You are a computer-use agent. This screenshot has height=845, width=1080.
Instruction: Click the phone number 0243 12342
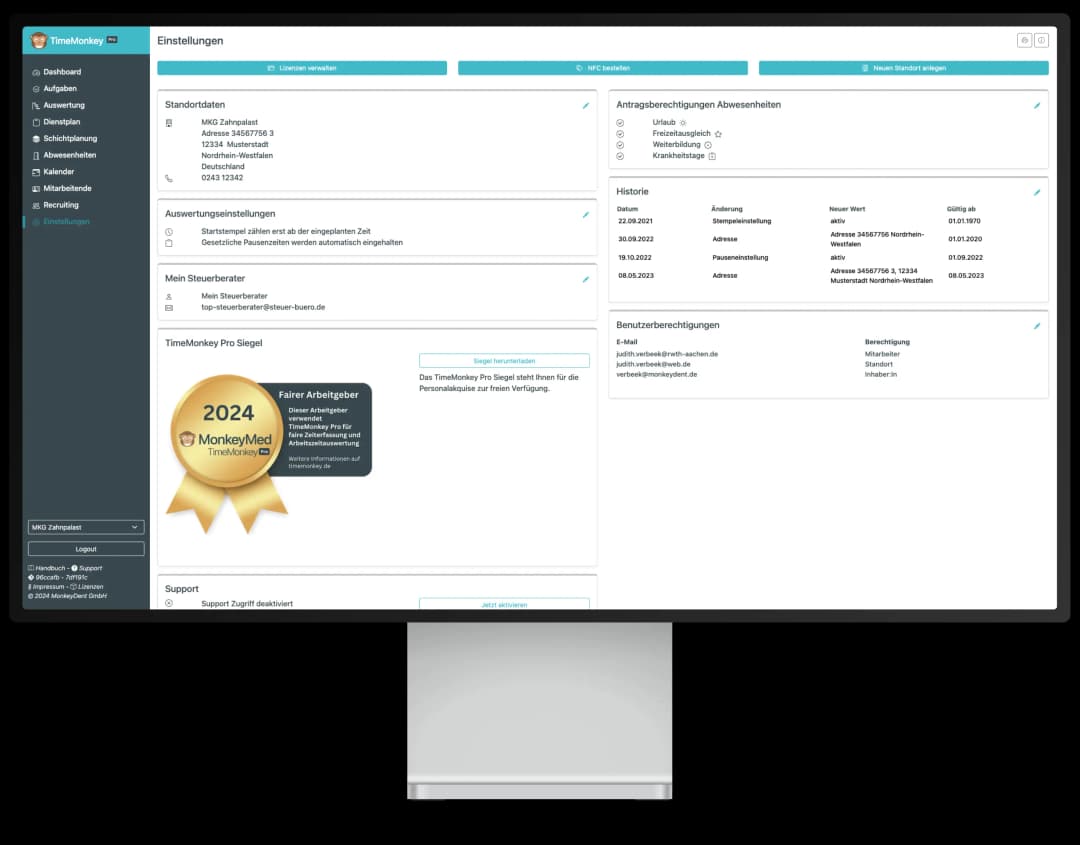222,178
